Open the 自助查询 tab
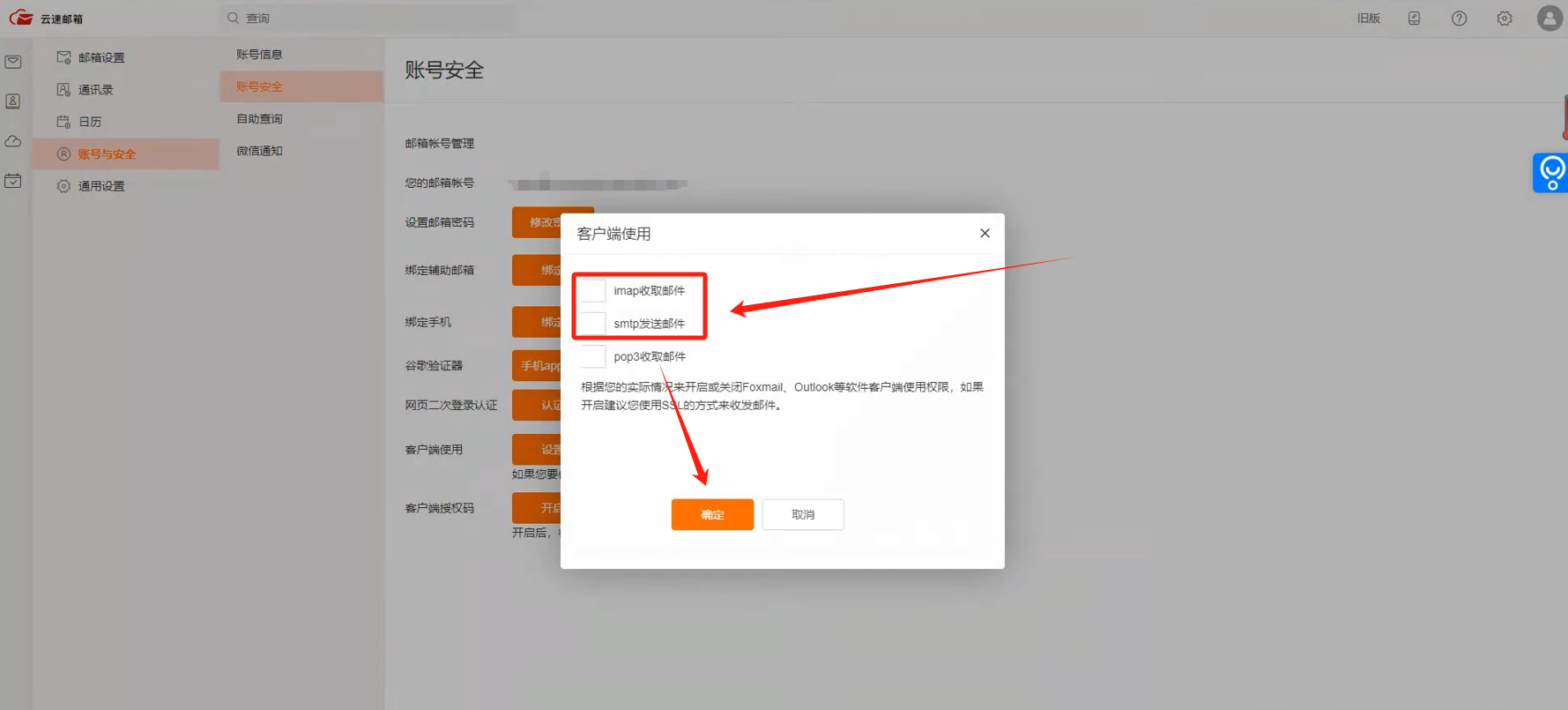The height and width of the screenshot is (710, 1568). click(x=301, y=119)
